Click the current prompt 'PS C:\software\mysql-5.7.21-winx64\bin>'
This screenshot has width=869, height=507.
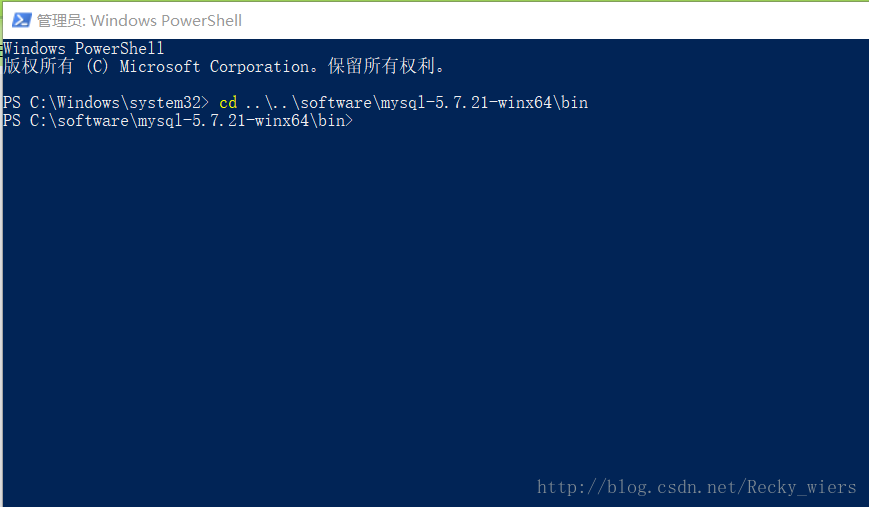pos(178,121)
